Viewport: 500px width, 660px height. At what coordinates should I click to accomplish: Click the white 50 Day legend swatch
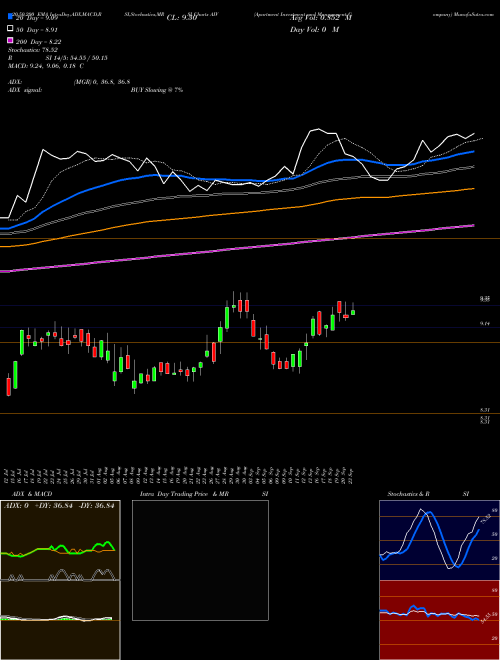pos(10,29)
